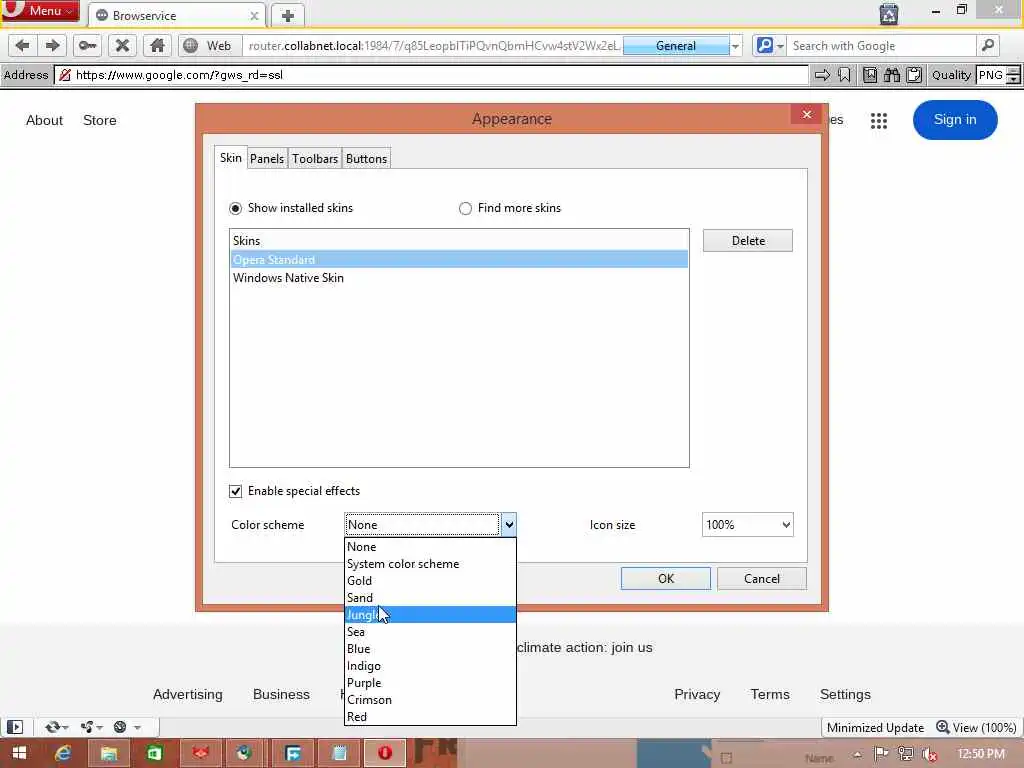The image size is (1024, 768).
Task: Choose Sea color scheme option
Action: click(x=430, y=632)
